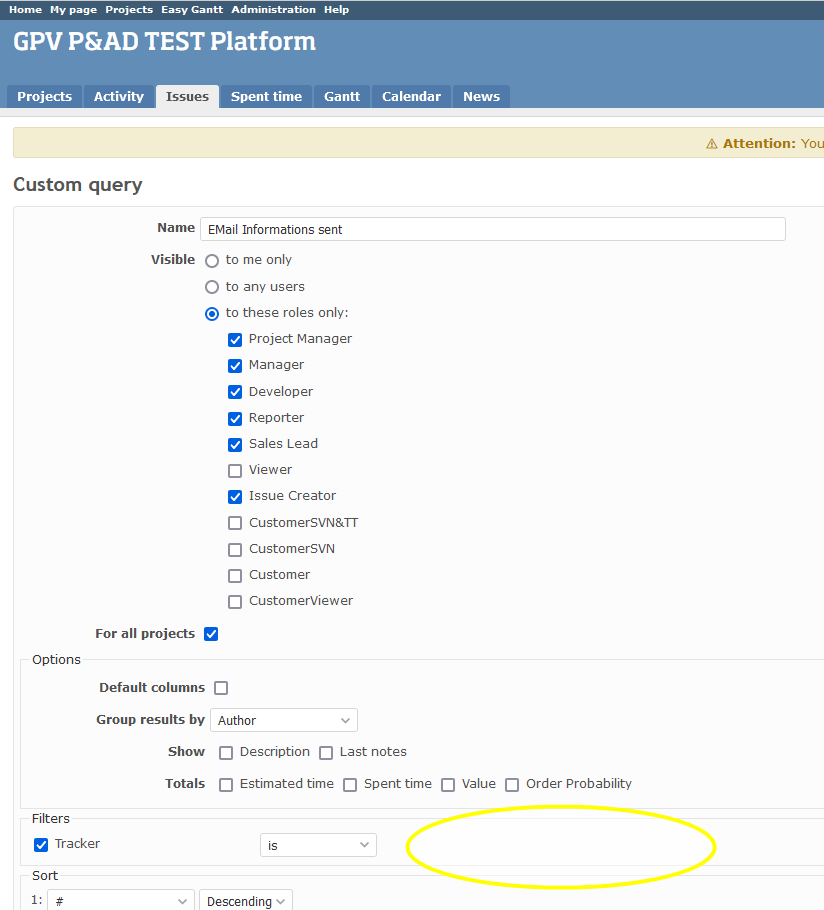The image size is (824, 910).
Task: Click the Custom query heading
Action: [78, 185]
